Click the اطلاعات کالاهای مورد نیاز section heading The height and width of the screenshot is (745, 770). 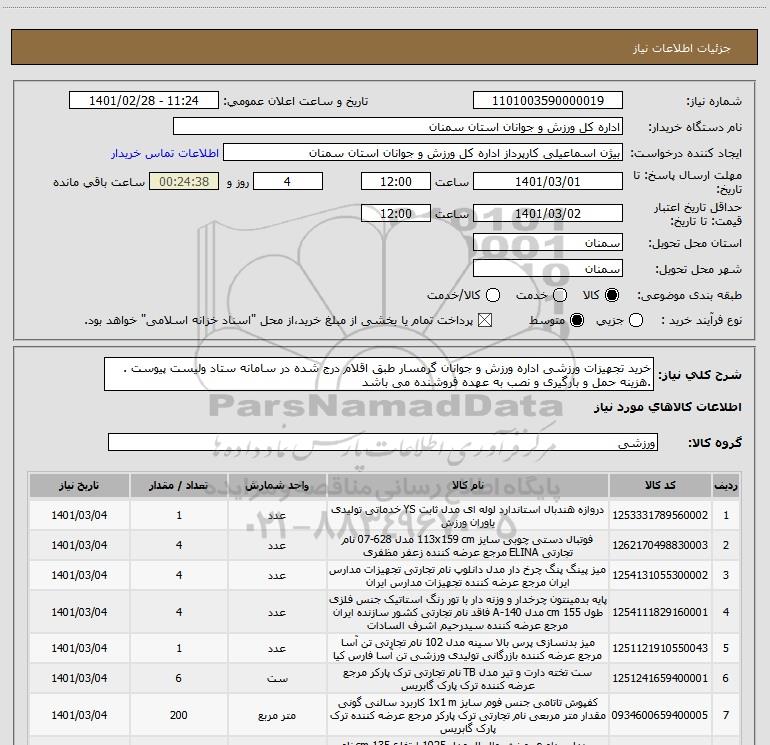667,407
